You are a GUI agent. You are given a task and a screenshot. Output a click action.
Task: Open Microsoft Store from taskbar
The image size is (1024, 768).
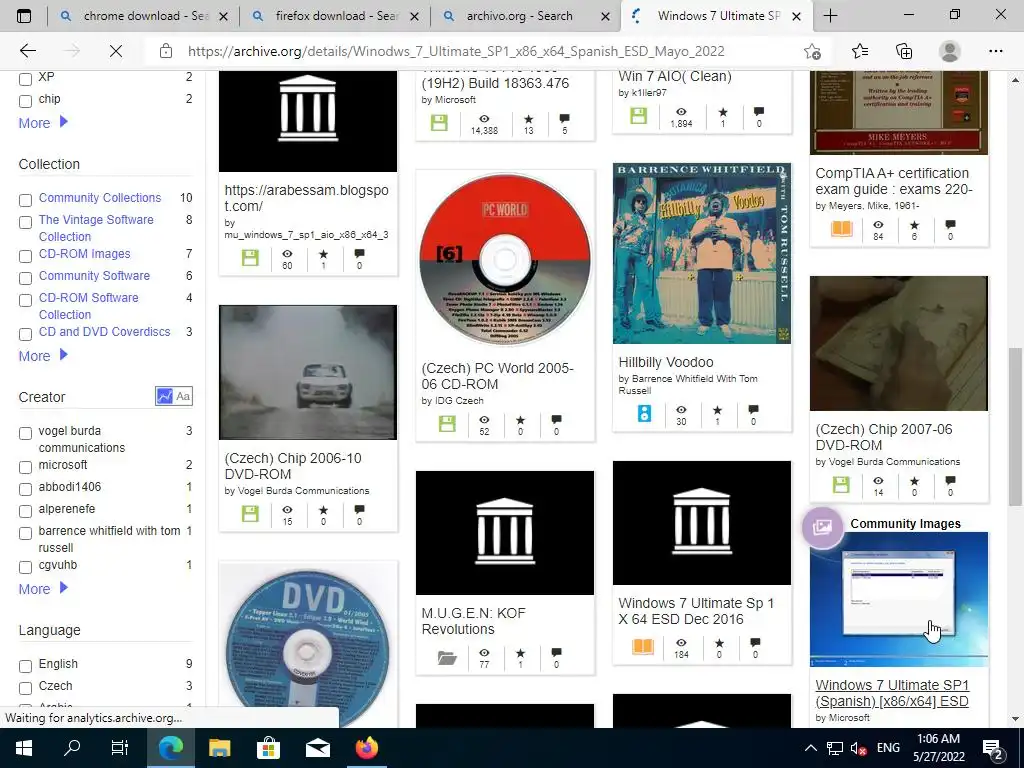pos(268,748)
